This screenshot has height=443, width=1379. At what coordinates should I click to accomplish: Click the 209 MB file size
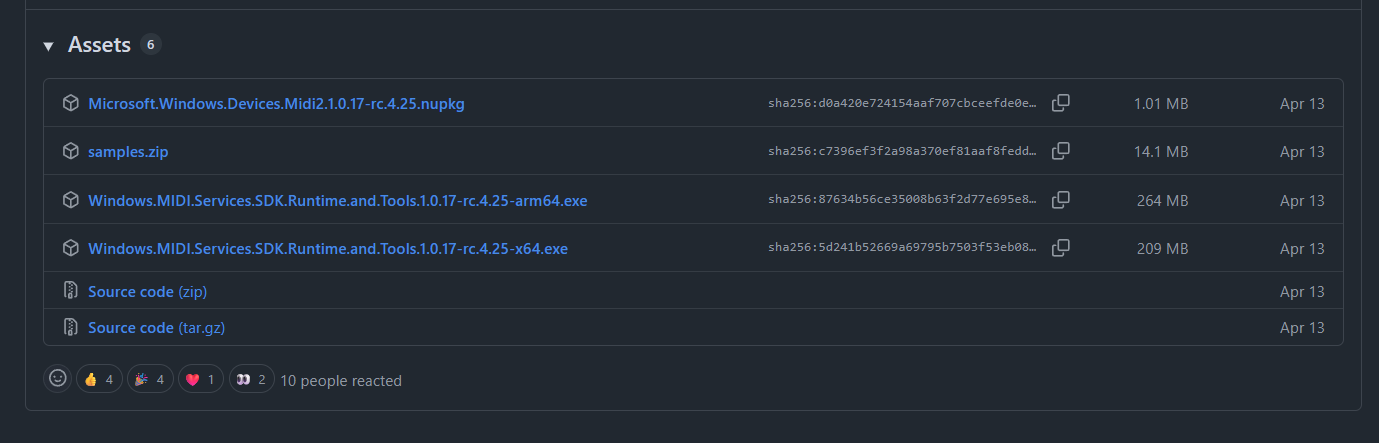(1162, 248)
